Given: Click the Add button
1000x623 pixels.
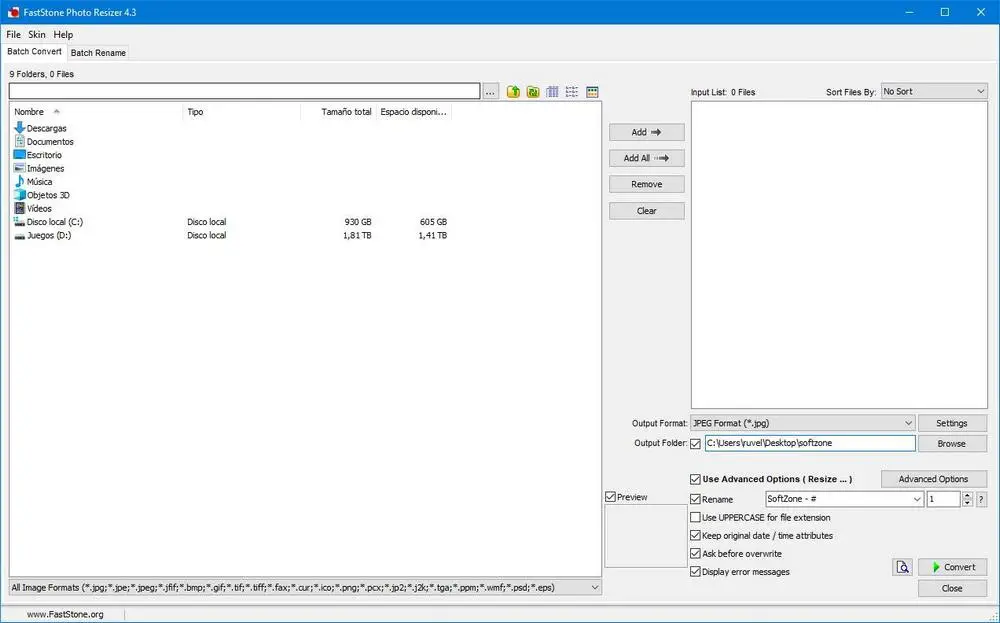Looking at the screenshot, I should pos(647,132).
